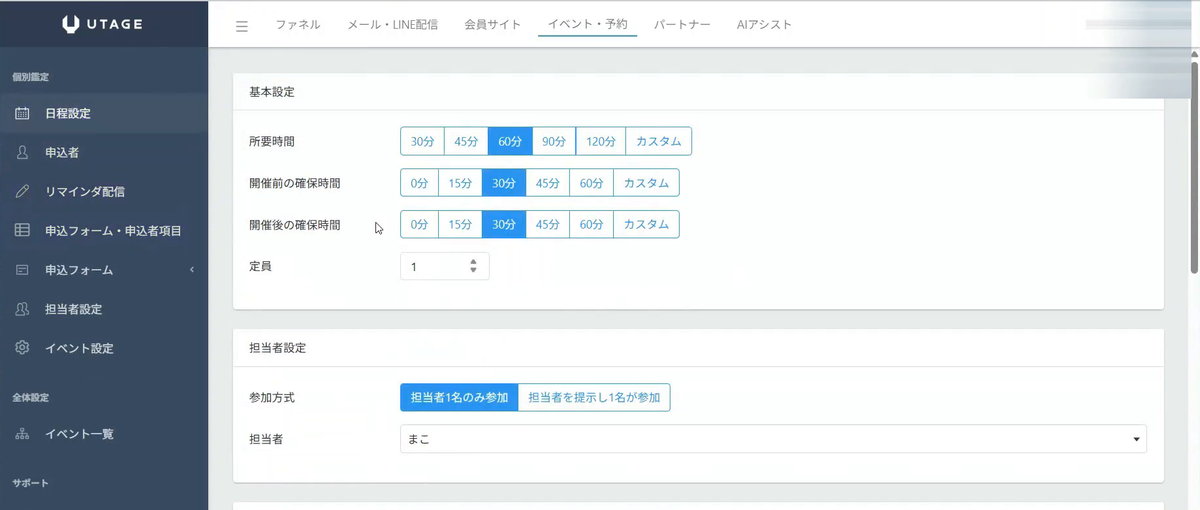Select カスタム for 所要時間
The image size is (1200, 510).
(658, 141)
